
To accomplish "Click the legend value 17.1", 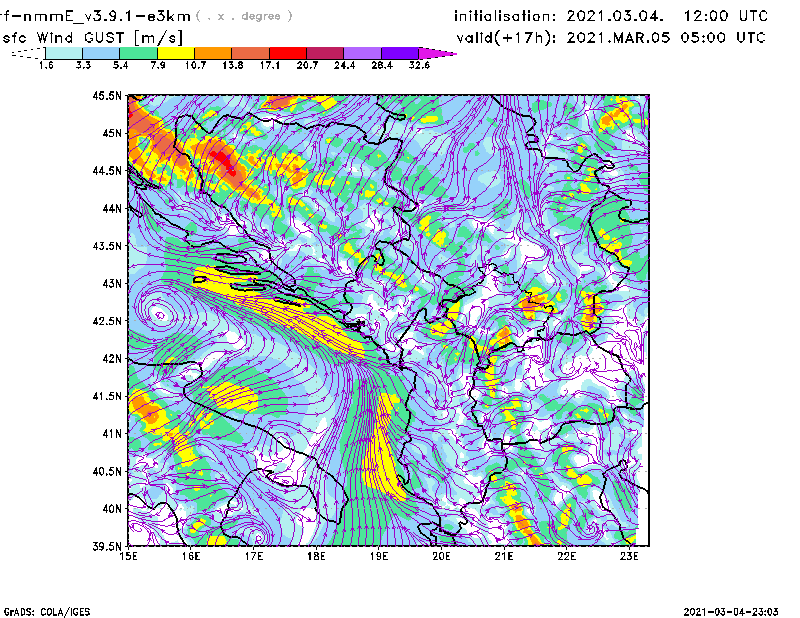I will (x=270, y=65).
